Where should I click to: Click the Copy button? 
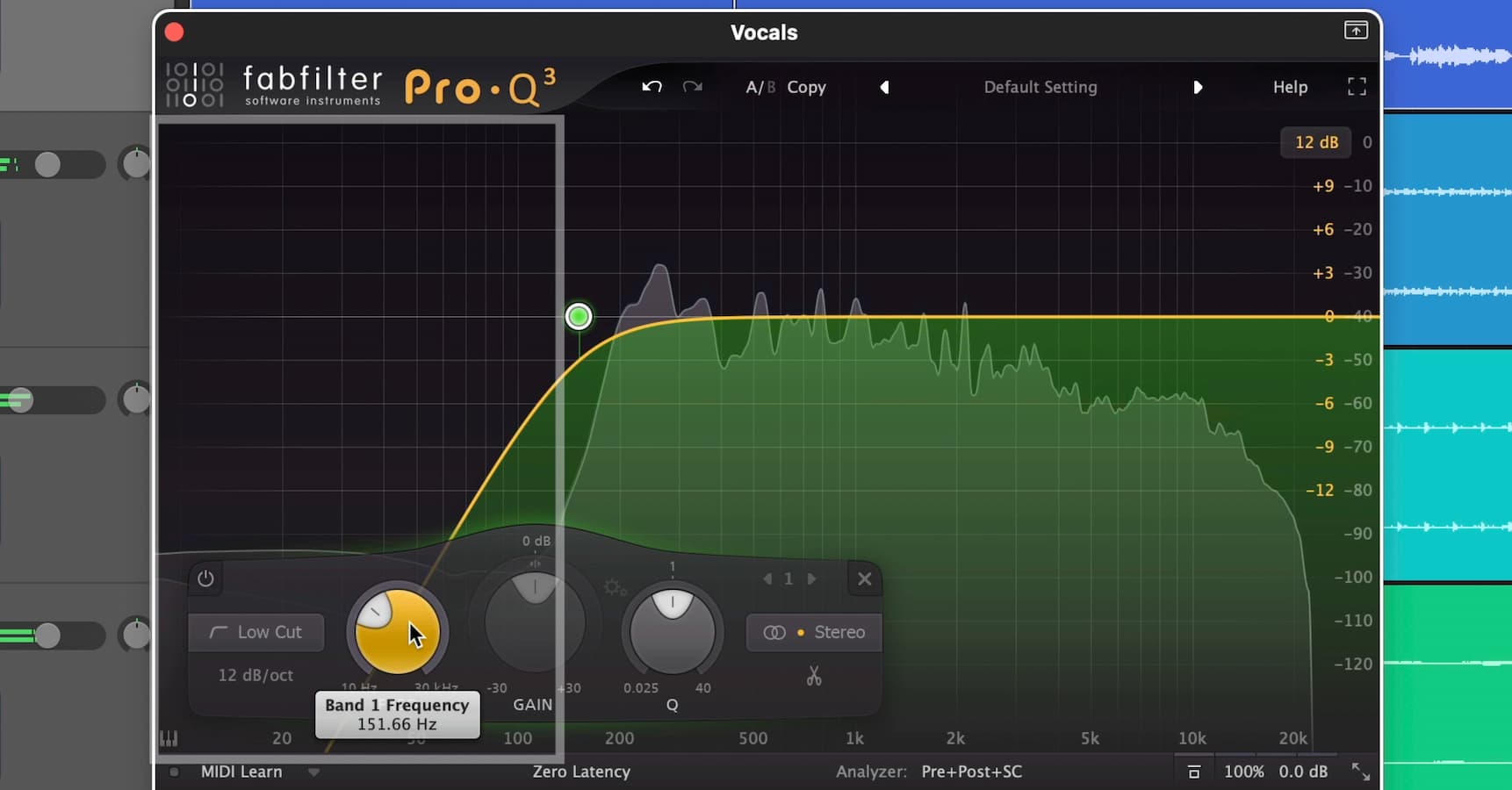(806, 87)
